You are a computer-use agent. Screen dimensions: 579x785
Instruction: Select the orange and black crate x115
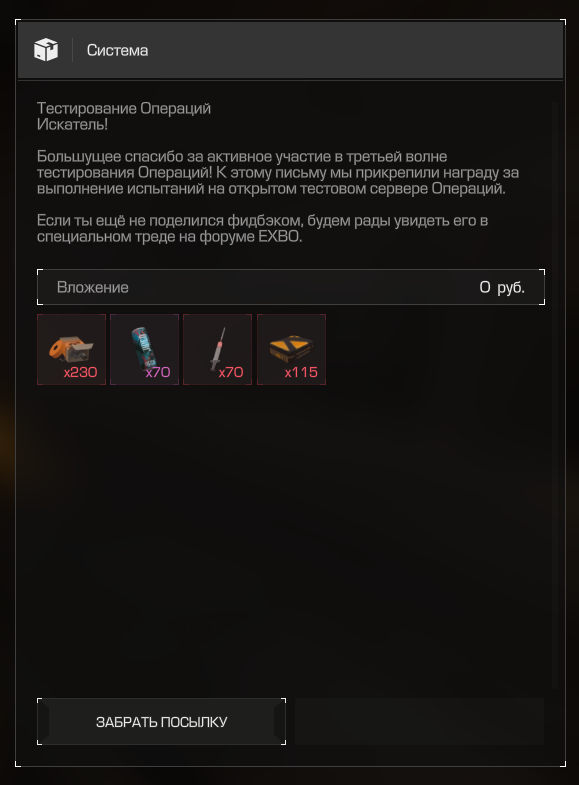pos(291,349)
